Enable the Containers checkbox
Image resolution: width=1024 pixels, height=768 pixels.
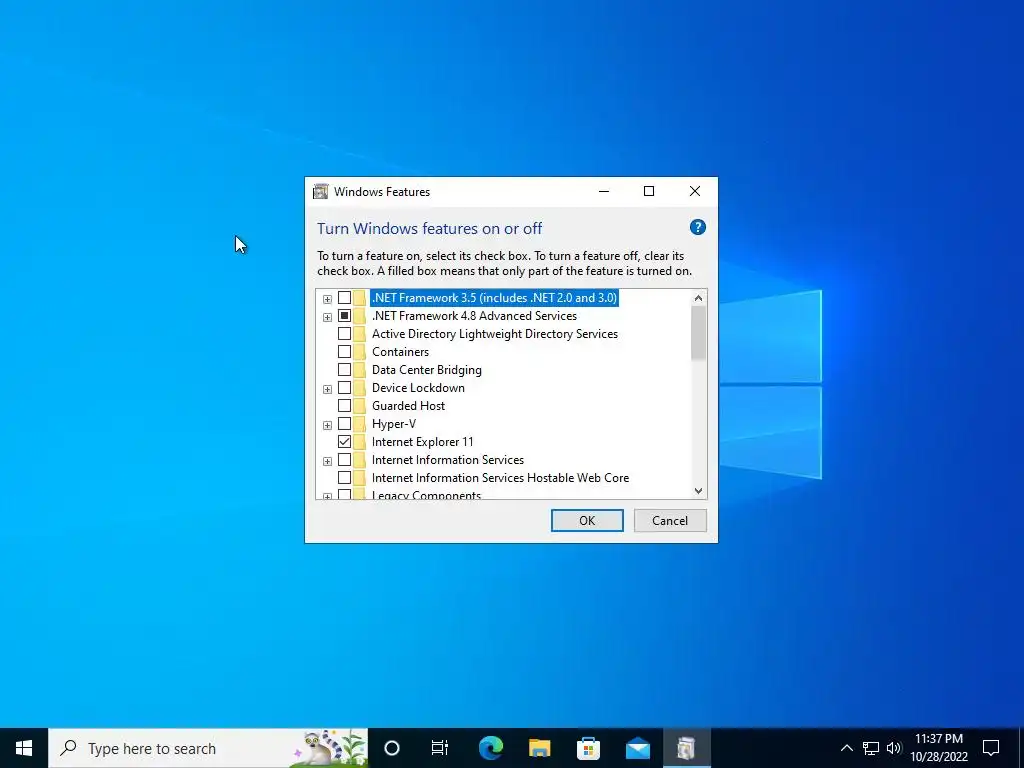pos(344,352)
